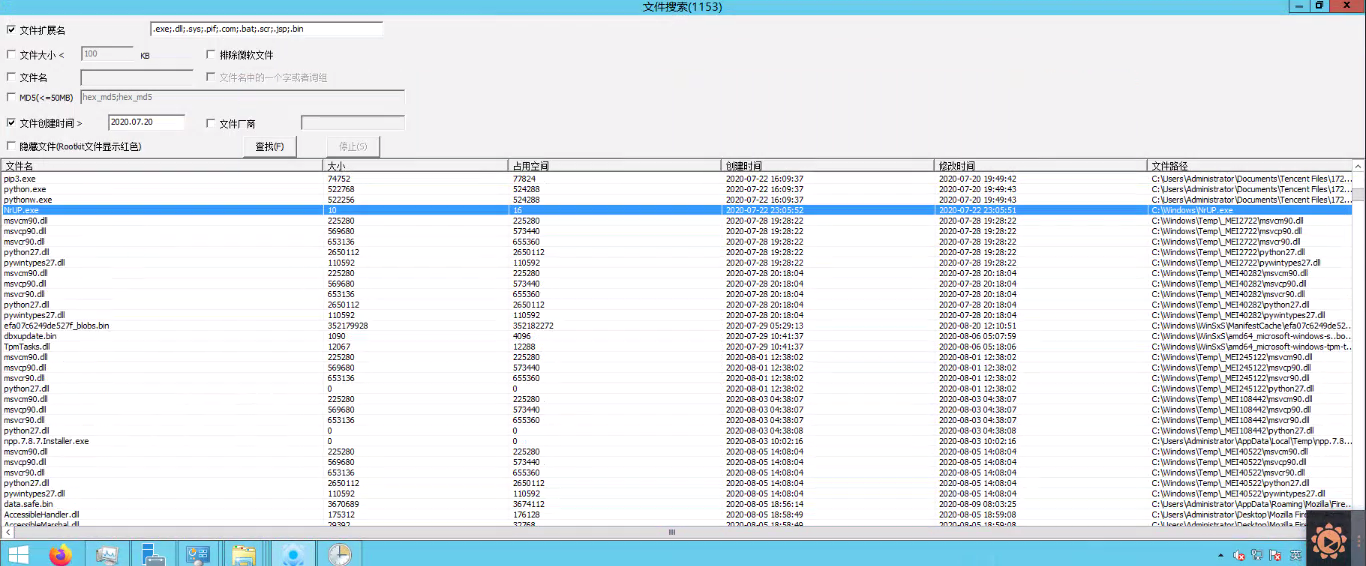1366x566 pixels.
Task: Open the File Explorer taskbar icon
Action: point(243,553)
